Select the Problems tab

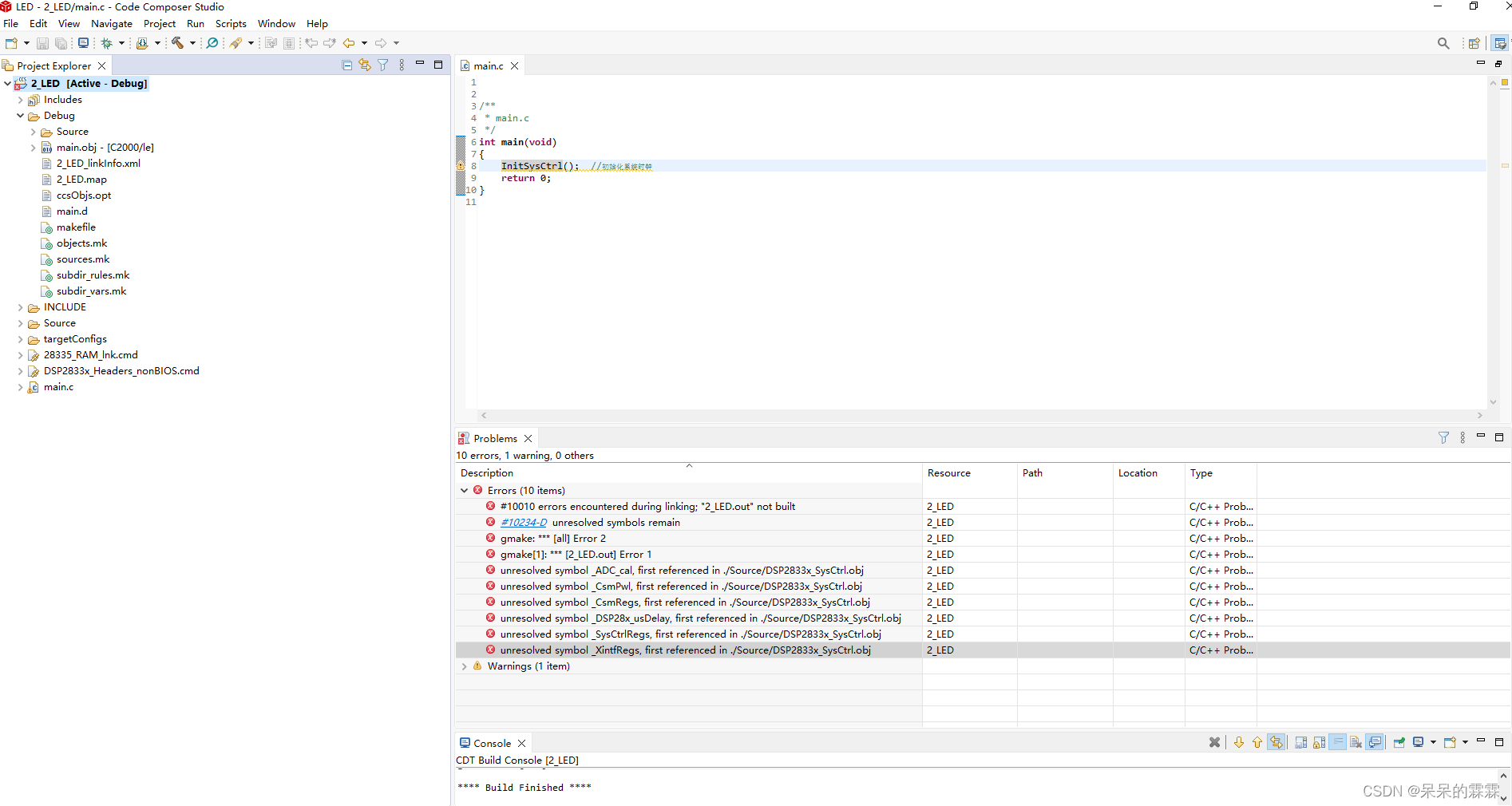coord(495,439)
